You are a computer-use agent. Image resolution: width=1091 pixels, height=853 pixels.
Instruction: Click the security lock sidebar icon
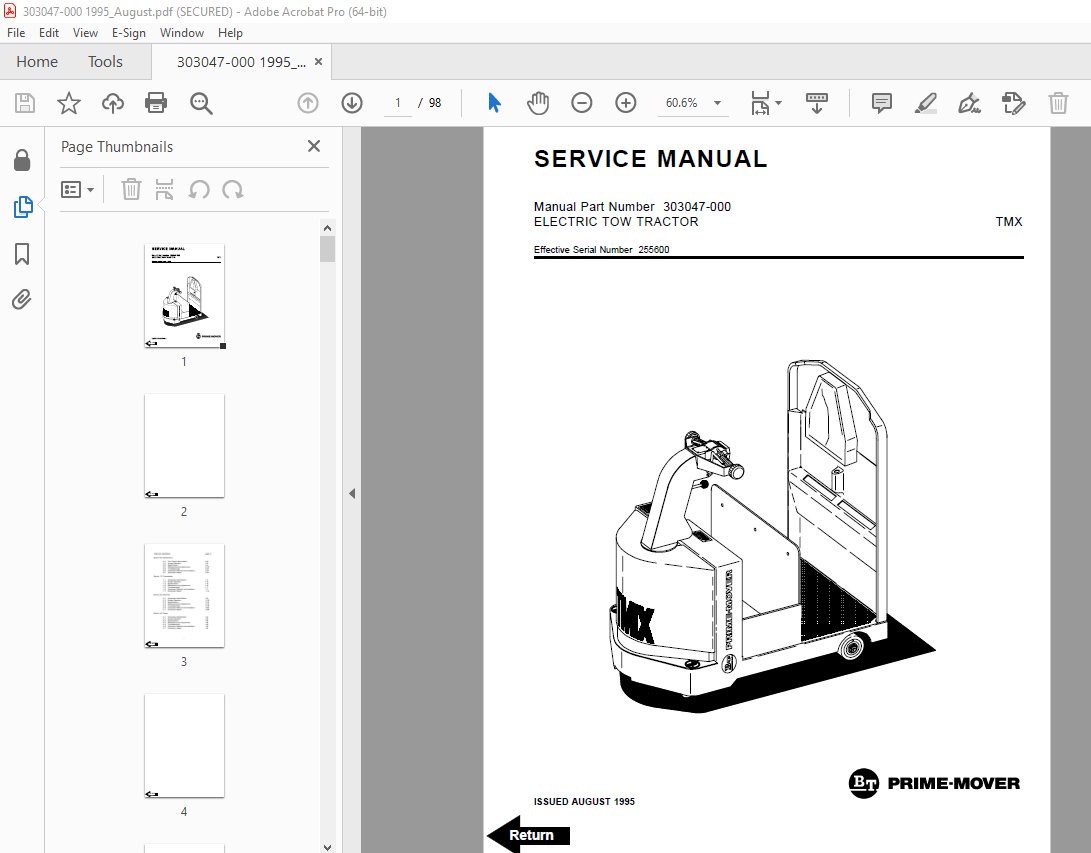click(x=22, y=161)
